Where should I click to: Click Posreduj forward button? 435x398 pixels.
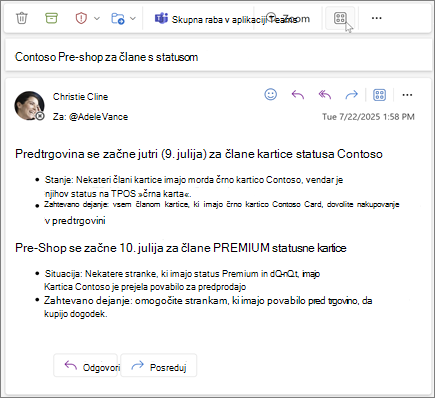(159, 365)
